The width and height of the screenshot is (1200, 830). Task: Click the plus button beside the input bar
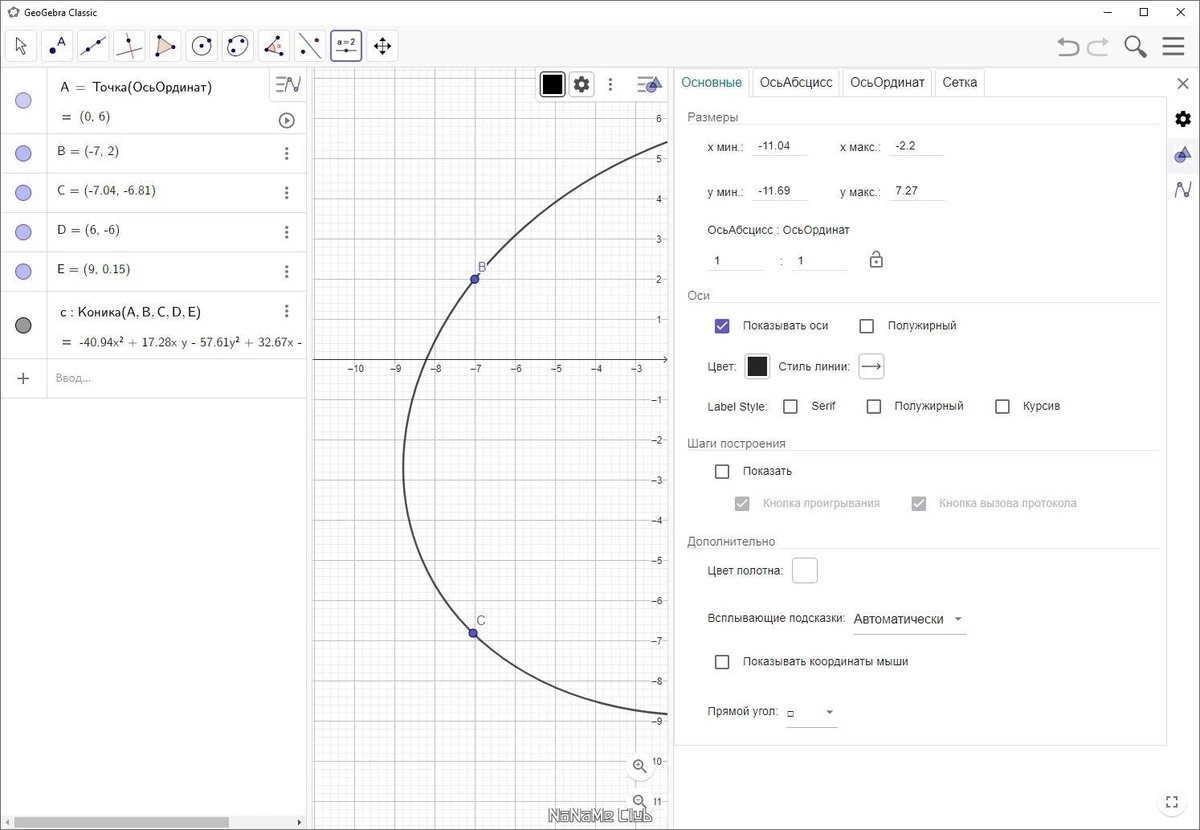tap(24, 378)
